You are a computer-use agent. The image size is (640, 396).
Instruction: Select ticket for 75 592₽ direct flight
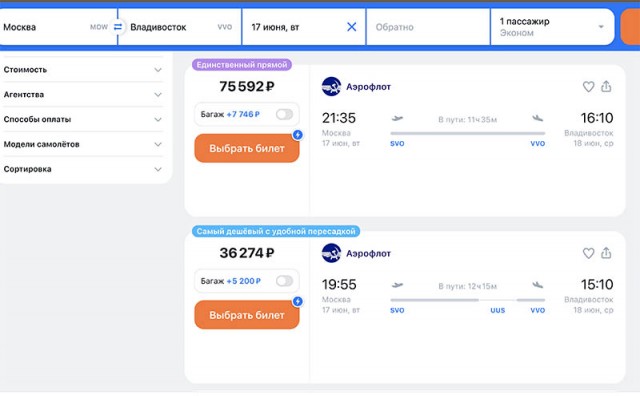pos(247,148)
